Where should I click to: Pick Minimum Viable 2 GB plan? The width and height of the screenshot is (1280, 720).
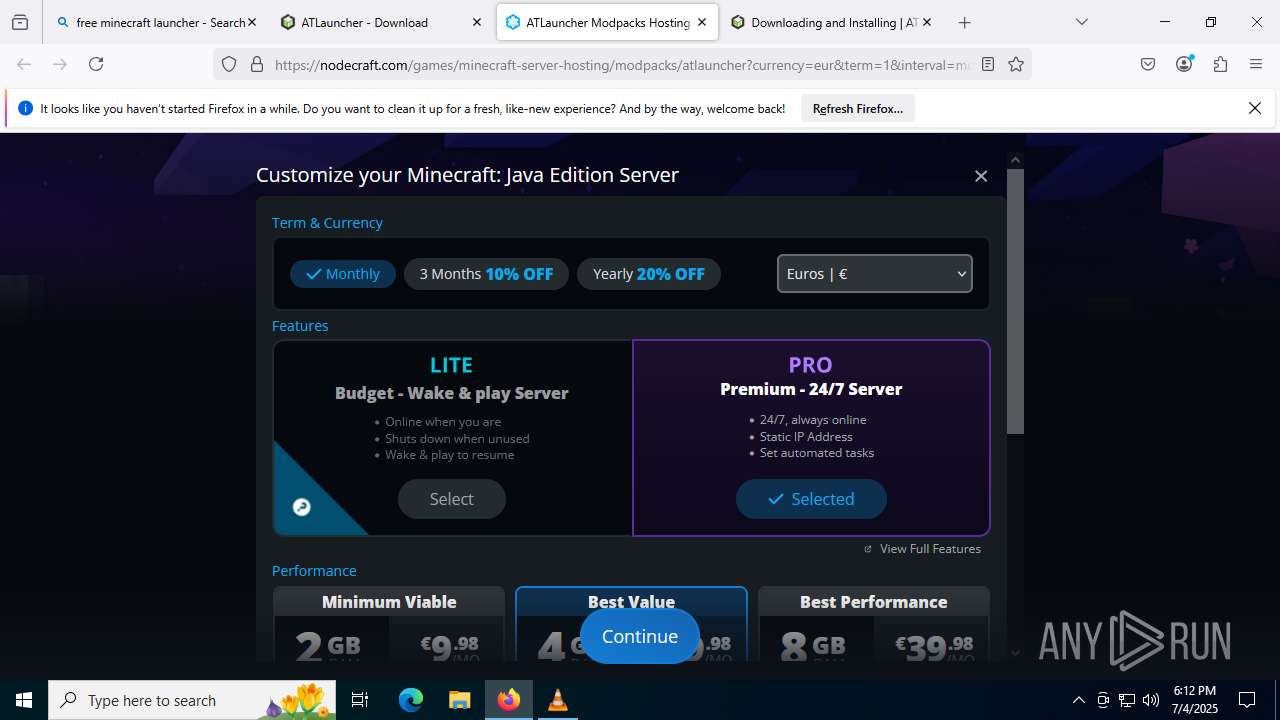tap(389, 625)
